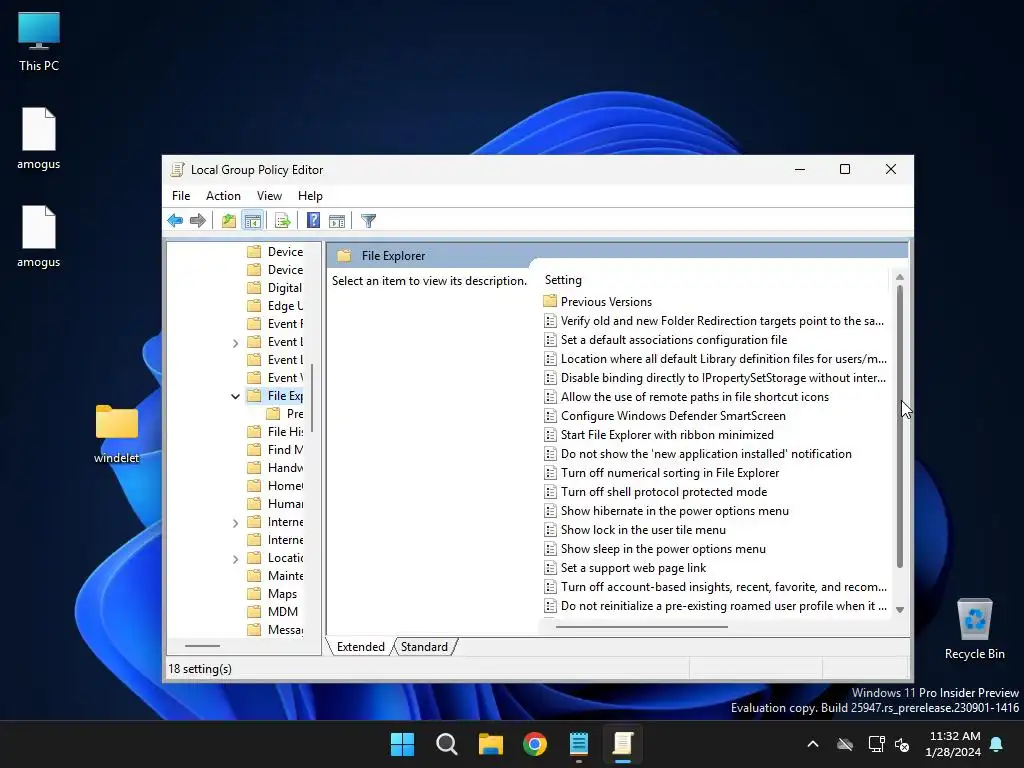Image resolution: width=1024 pixels, height=768 pixels.
Task: Open the taskbar clock showing 11:32 AM
Action: pos(953,744)
